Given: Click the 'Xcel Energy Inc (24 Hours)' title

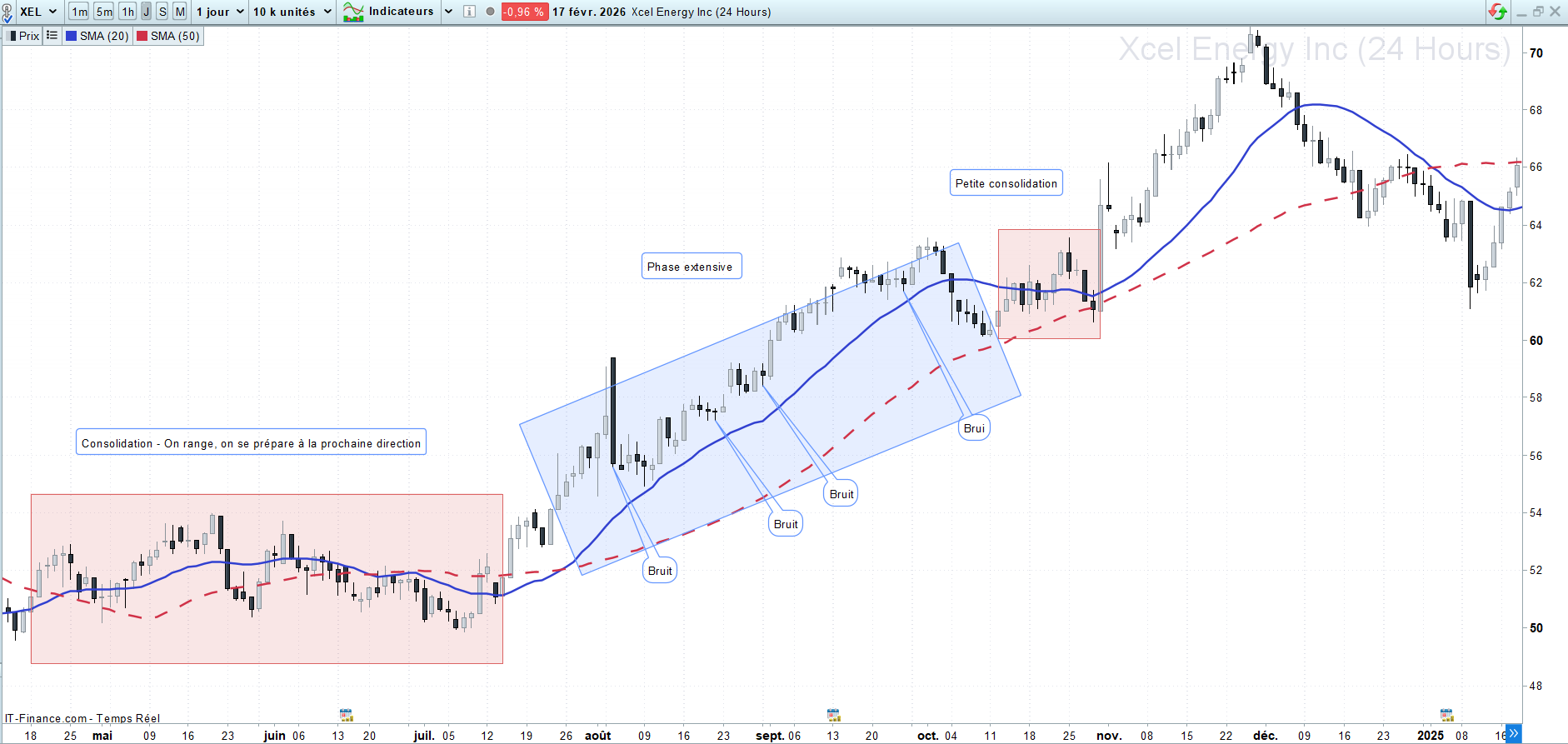Looking at the screenshot, I should [702, 12].
